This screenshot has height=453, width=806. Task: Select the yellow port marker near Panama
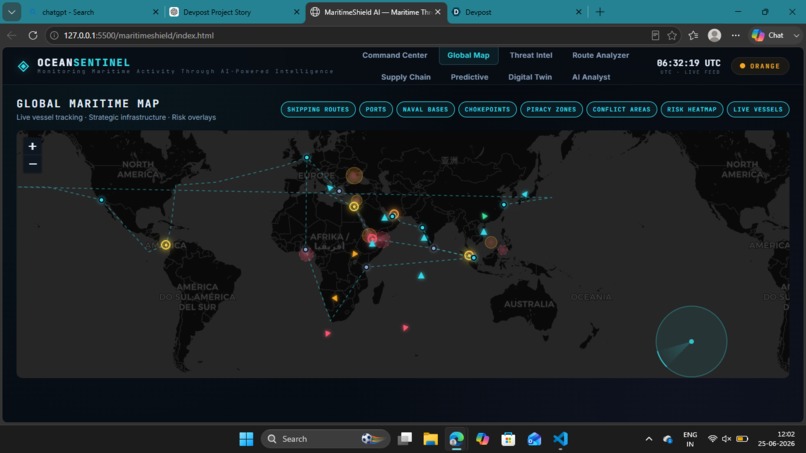pyautogui.click(x=166, y=245)
